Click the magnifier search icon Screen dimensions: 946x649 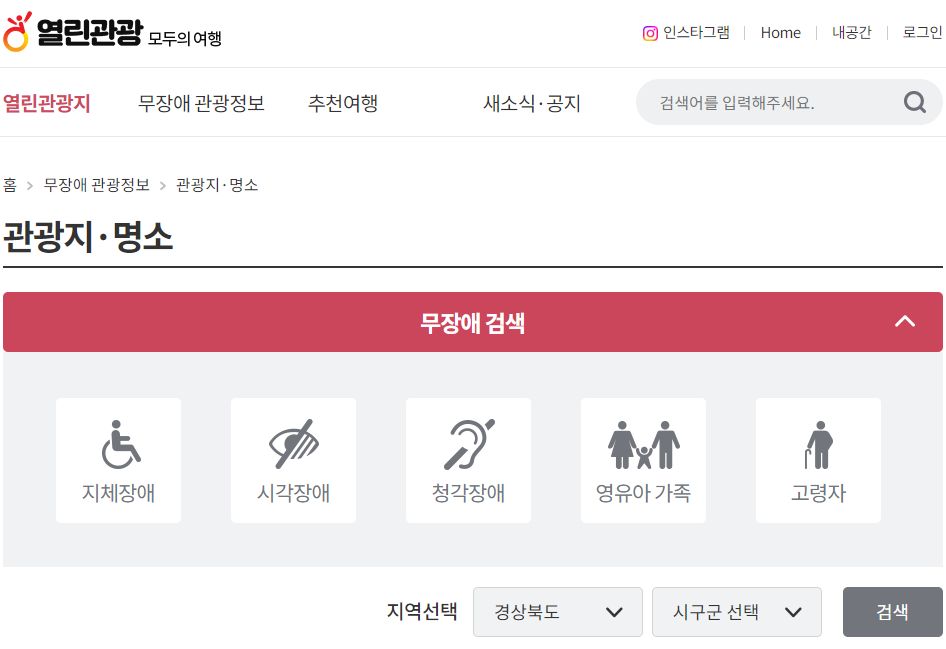[x=915, y=102]
